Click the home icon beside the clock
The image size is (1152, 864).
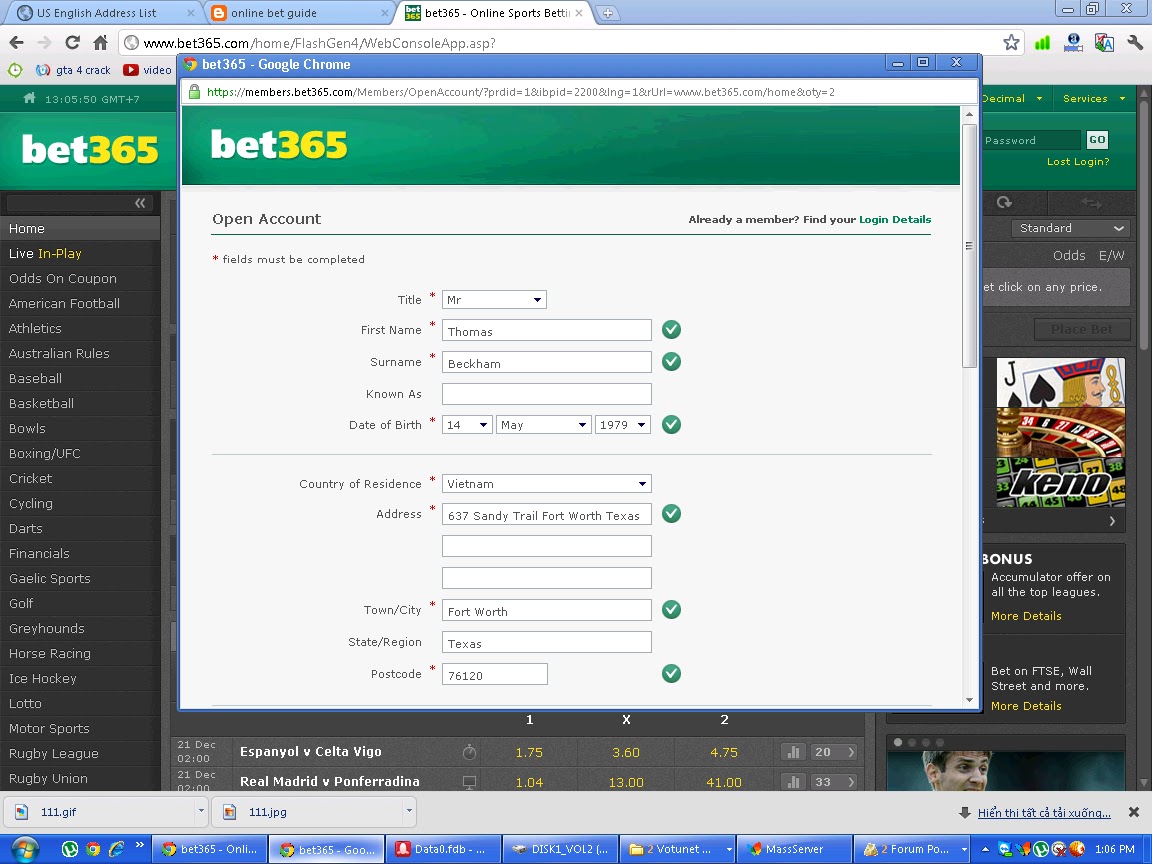click(29, 98)
